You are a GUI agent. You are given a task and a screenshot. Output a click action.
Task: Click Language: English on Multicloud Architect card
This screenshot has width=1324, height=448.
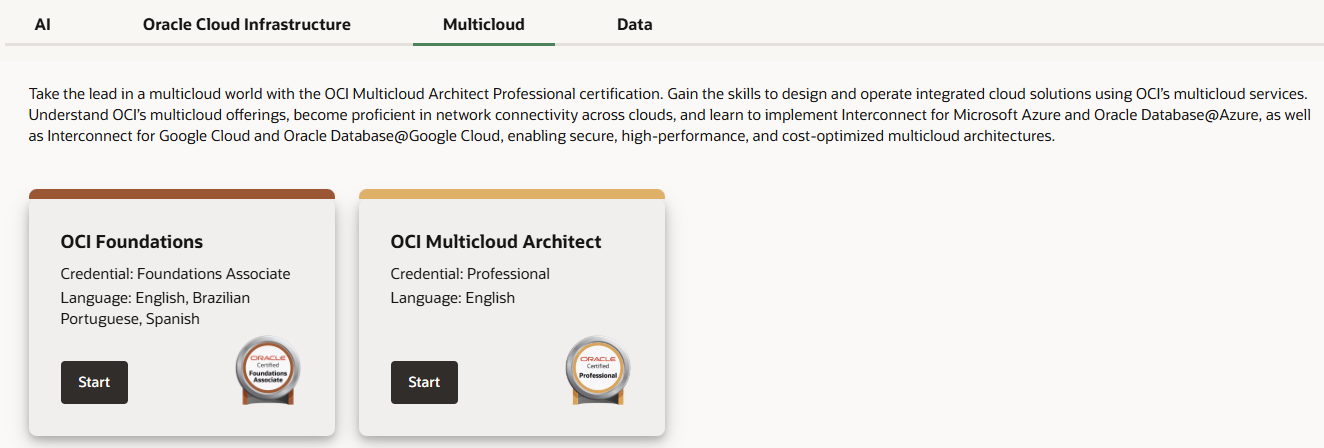click(x=453, y=298)
